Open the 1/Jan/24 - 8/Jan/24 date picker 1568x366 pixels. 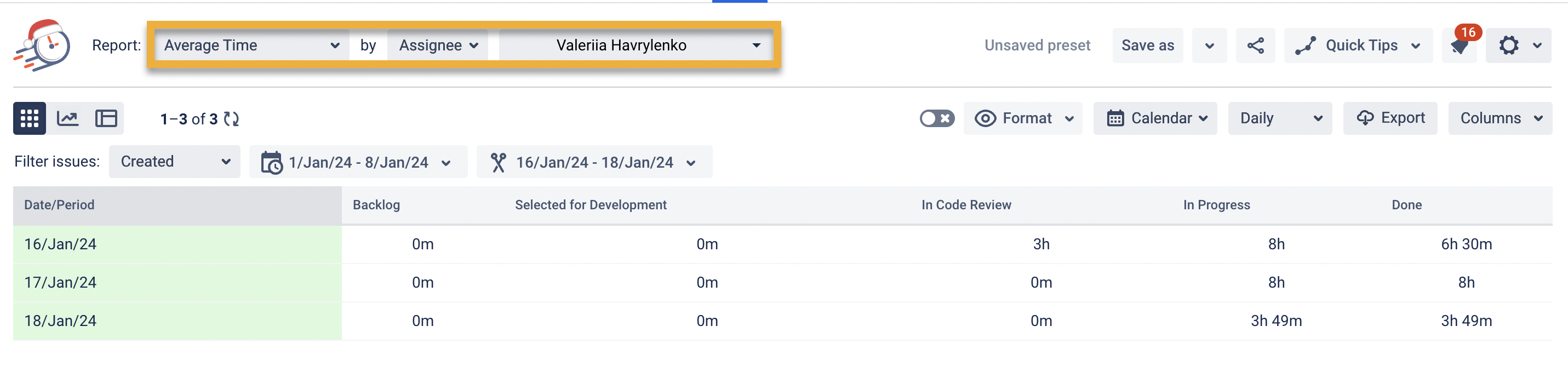(x=358, y=162)
